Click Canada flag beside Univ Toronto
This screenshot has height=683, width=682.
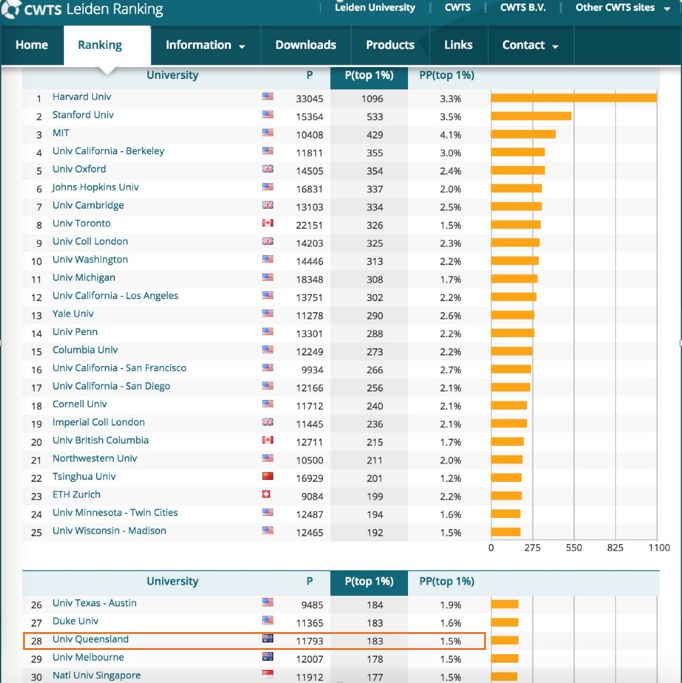pos(268,223)
